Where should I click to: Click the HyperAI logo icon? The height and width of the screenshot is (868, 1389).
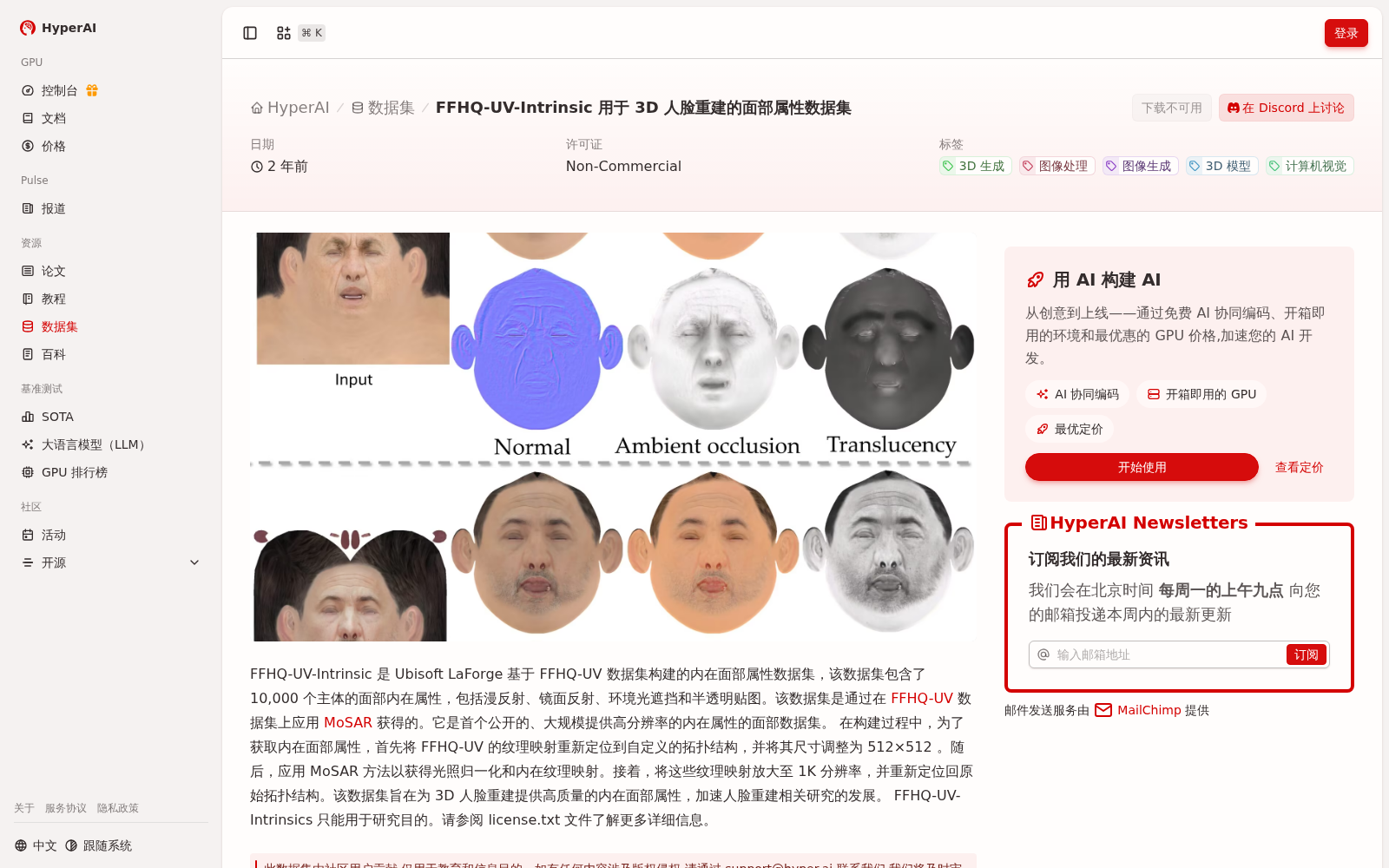point(28,28)
